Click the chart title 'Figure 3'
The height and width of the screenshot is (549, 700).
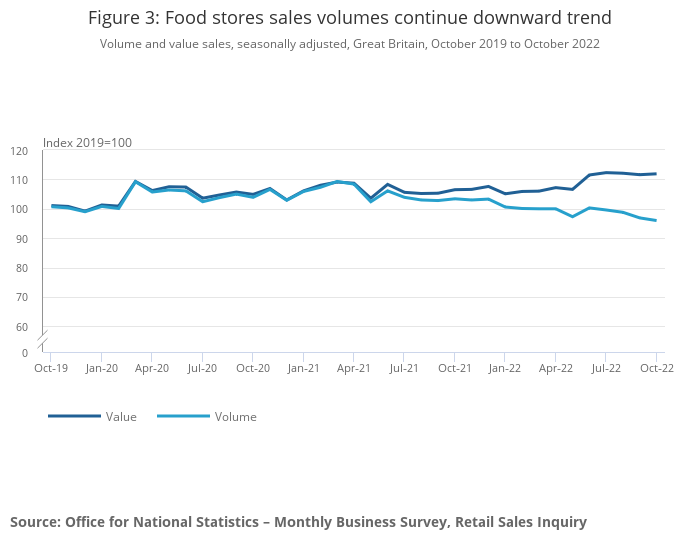(349, 18)
